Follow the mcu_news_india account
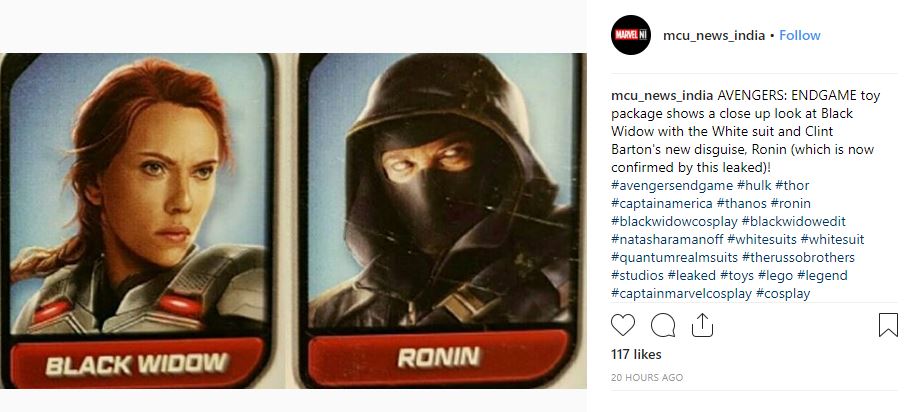The image size is (905, 412). (799, 35)
